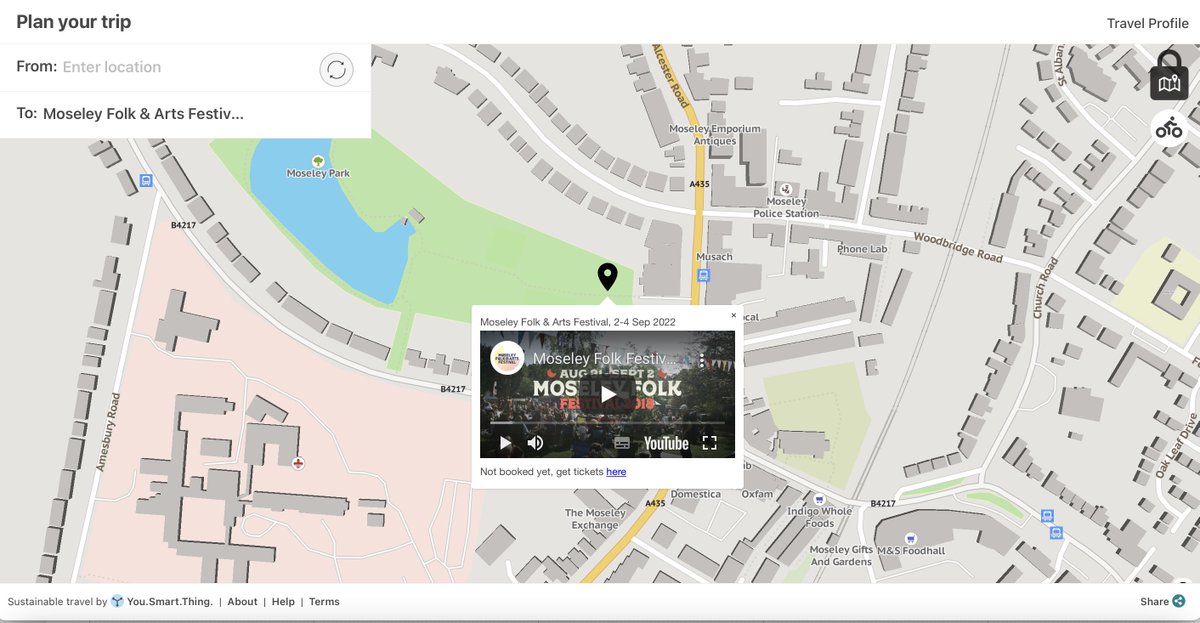Click the bus stop icon near Musach
The height and width of the screenshot is (623, 1200).
(704, 275)
